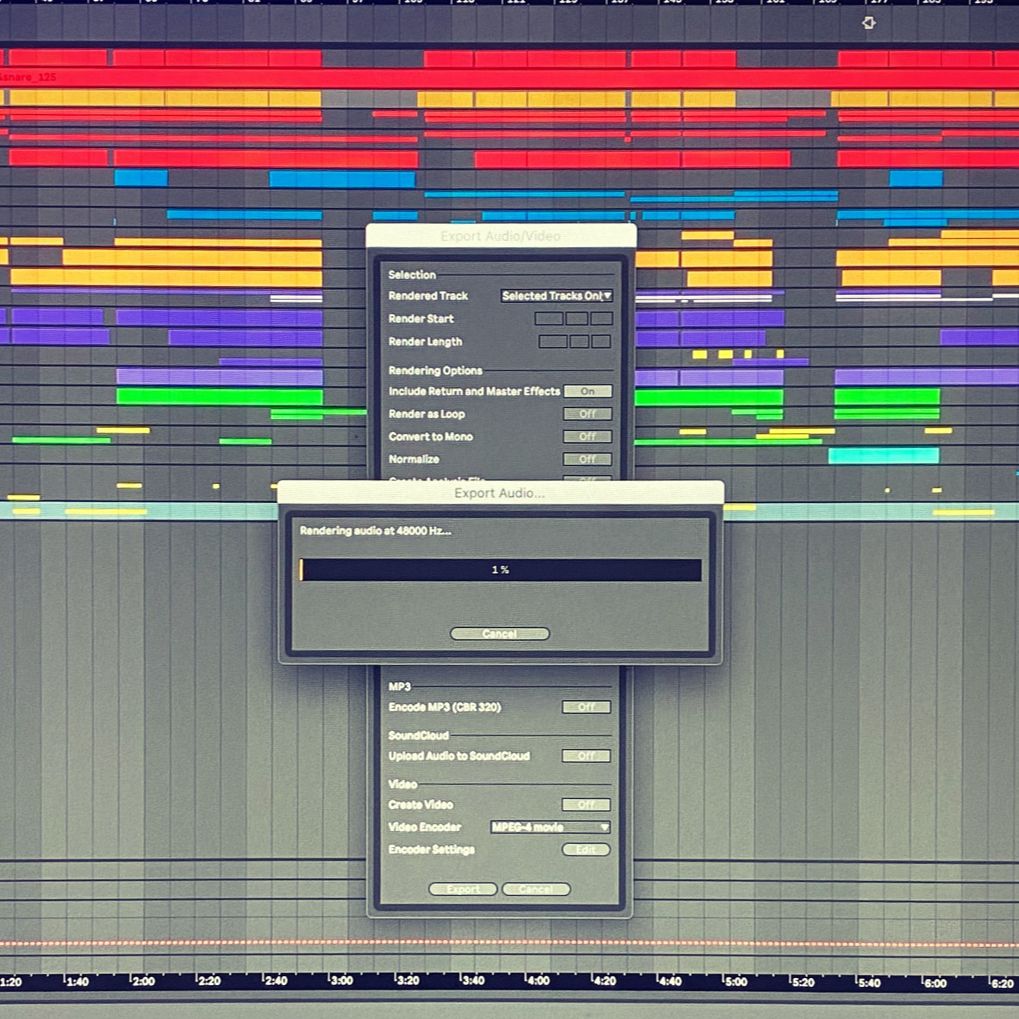
Task: Click the 4:40 mark on the time ruler
Action: click(669, 981)
